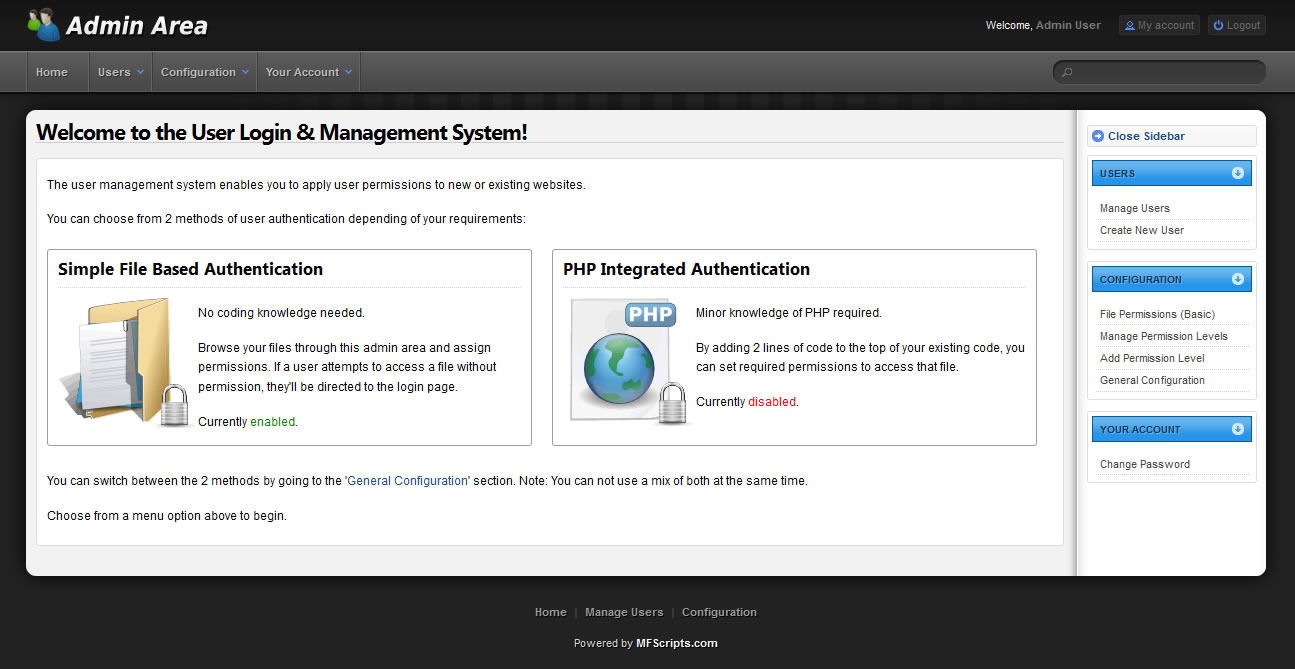The width and height of the screenshot is (1295, 669).
Task: Open General Configuration in the sidebar
Action: tap(1152, 380)
